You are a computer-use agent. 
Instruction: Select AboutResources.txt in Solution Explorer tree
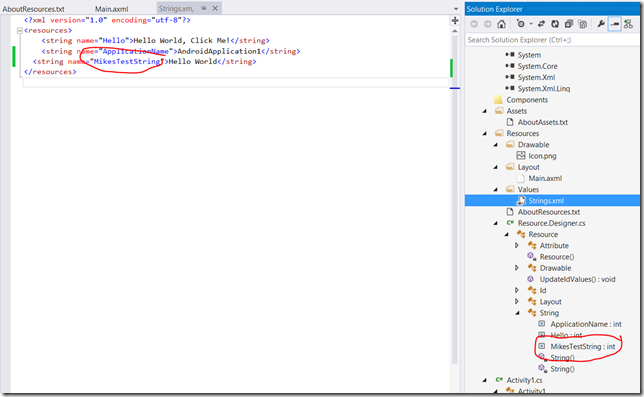[x=549, y=212]
